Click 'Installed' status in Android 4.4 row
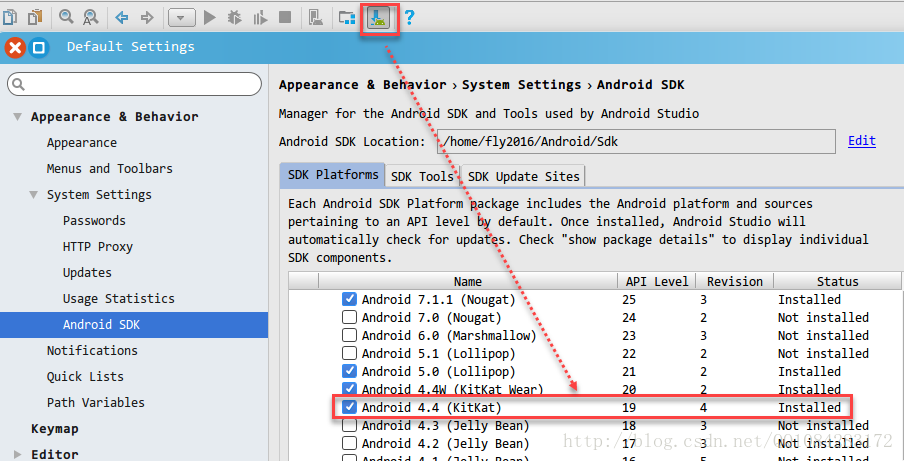Viewport: 904px width, 461px height. click(809, 407)
